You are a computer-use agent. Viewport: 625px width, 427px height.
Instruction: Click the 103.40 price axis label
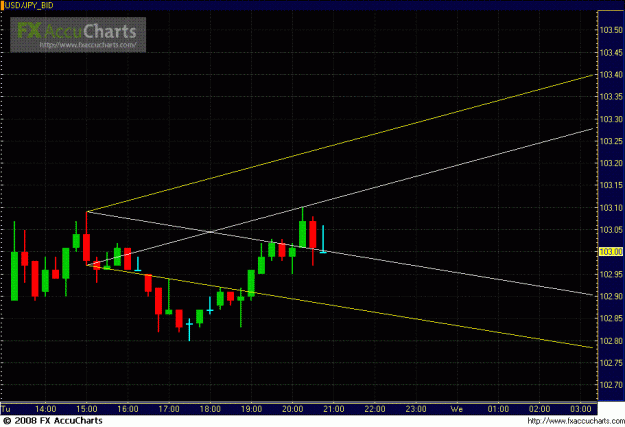(611, 75)
